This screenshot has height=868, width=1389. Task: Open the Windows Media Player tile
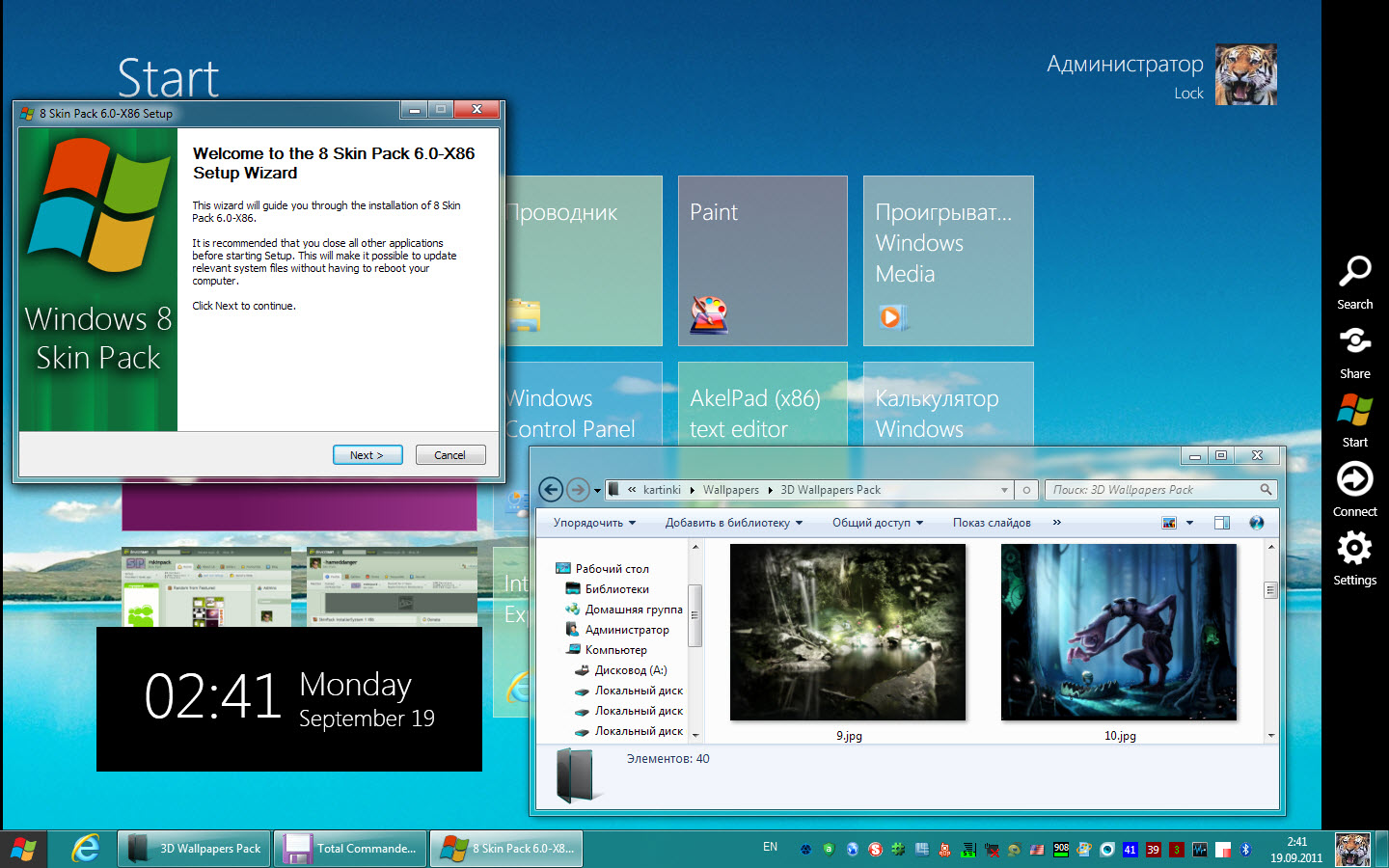pyautogui.click(x=948, y=260)
